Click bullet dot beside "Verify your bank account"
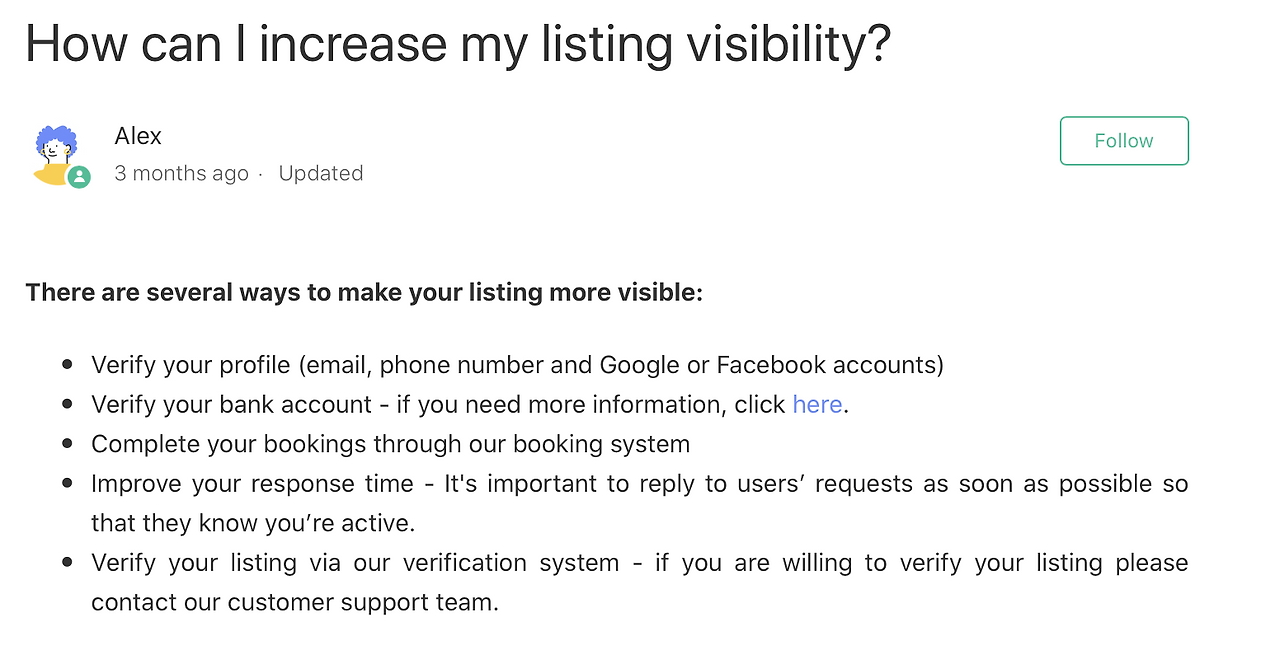 (x=67, y=404)
